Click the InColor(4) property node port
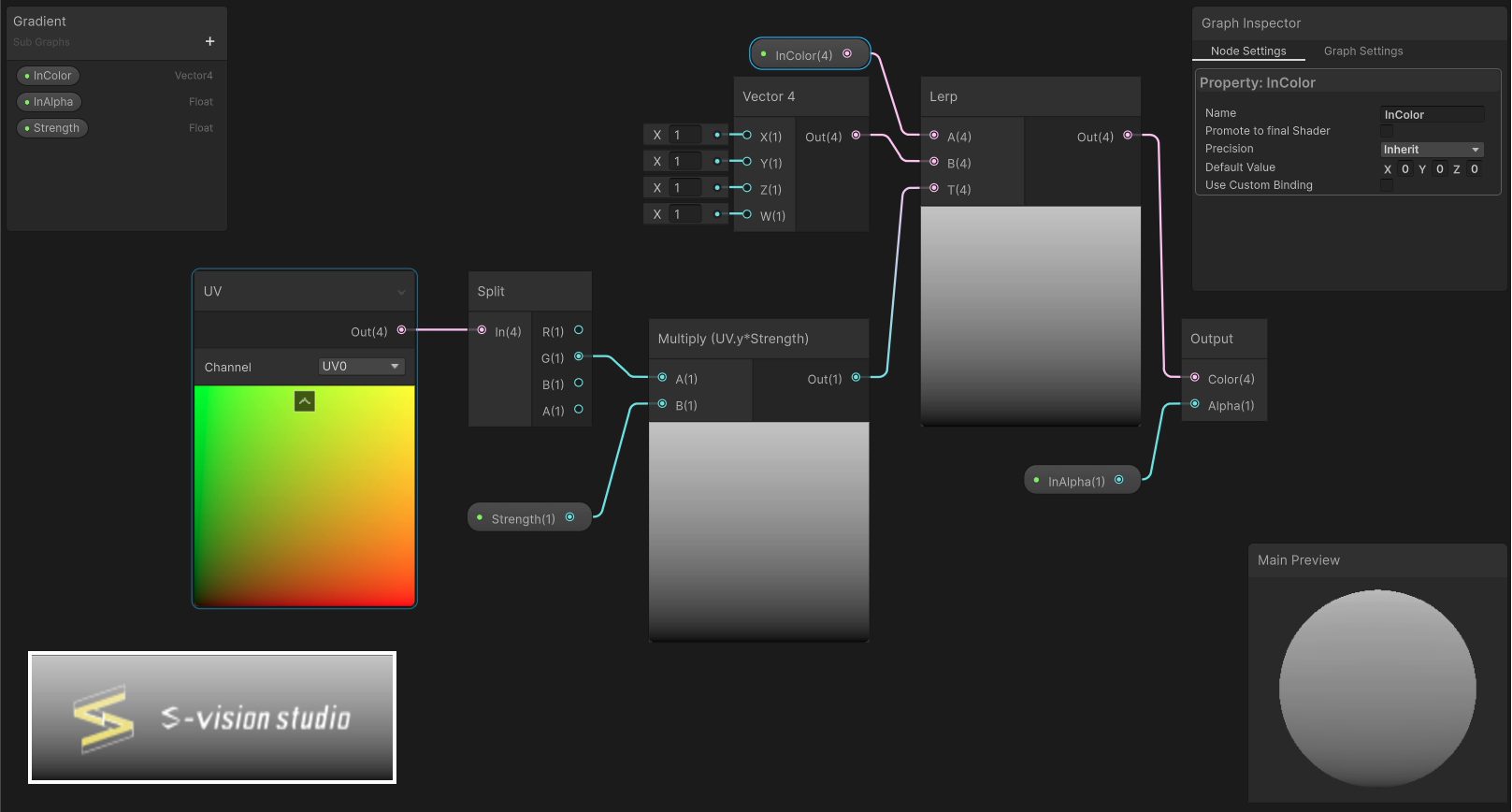This screenshot has height=812, width=1512. point(847,54)
